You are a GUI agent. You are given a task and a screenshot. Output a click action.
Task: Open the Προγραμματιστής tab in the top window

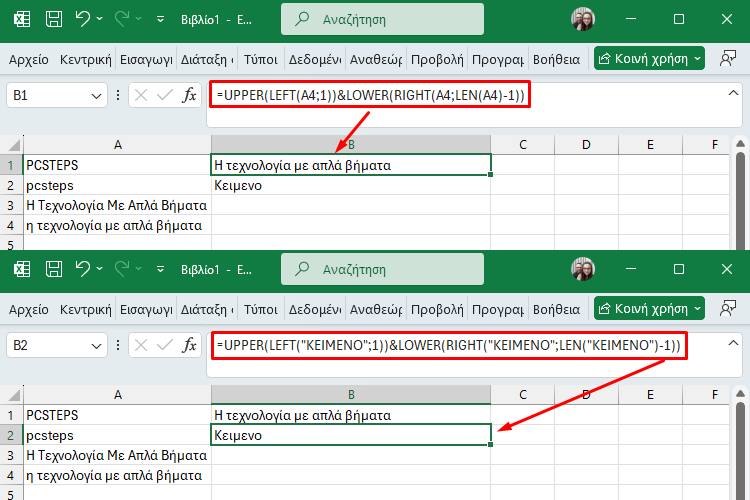pyautogui.click(x=498, y=59)
